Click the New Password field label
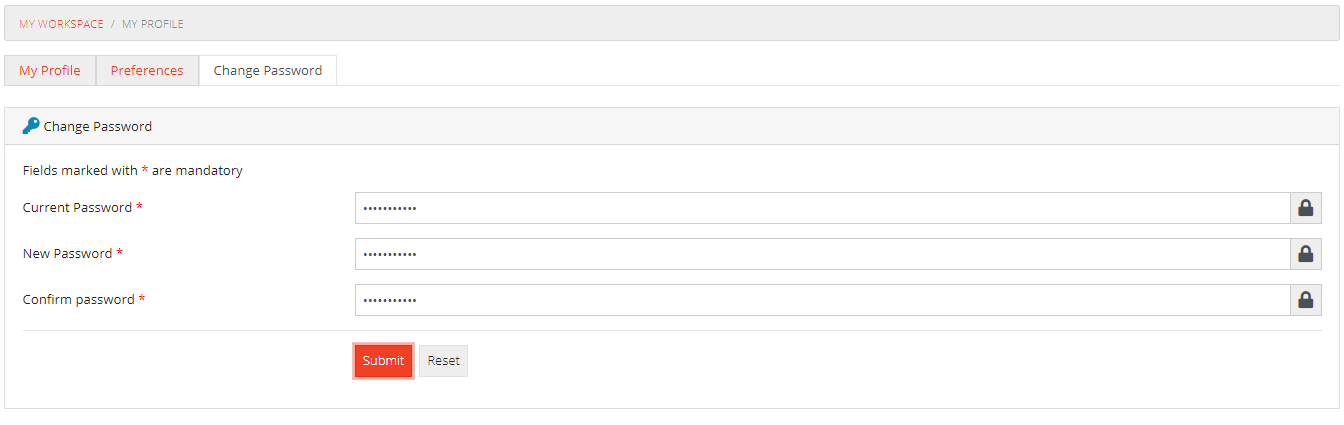Image resolution: width=1344 pixels, height=425 pixels. click(68, 253)
